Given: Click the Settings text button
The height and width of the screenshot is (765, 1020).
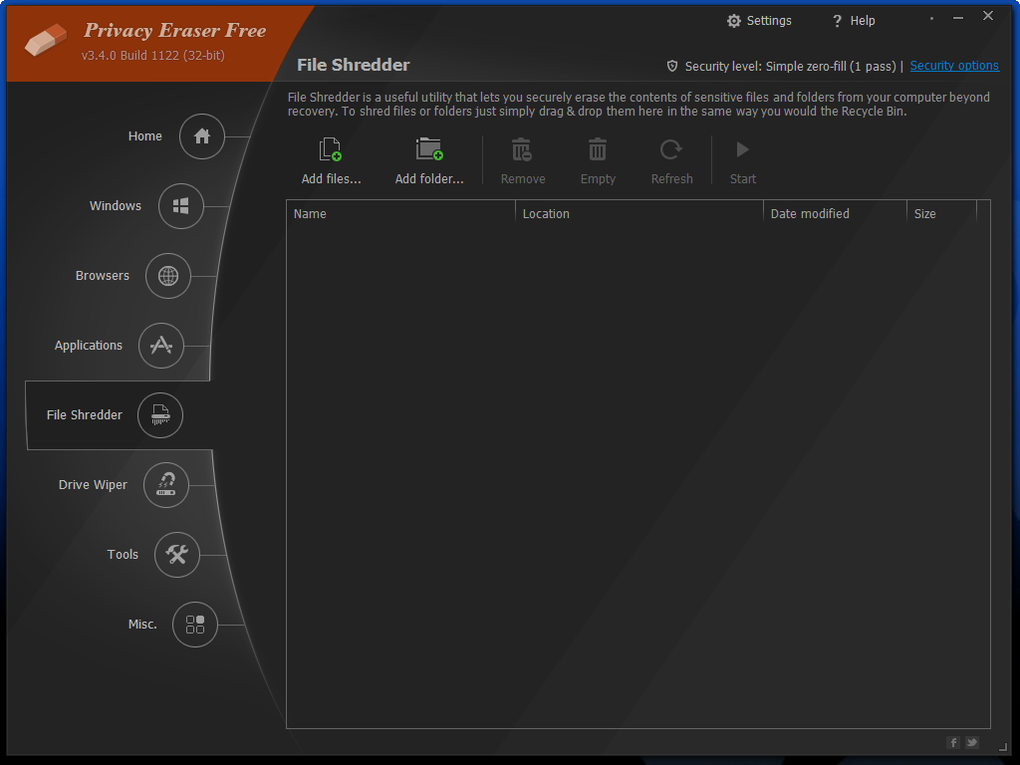Looking at the screenshot, I should [769, 21].
